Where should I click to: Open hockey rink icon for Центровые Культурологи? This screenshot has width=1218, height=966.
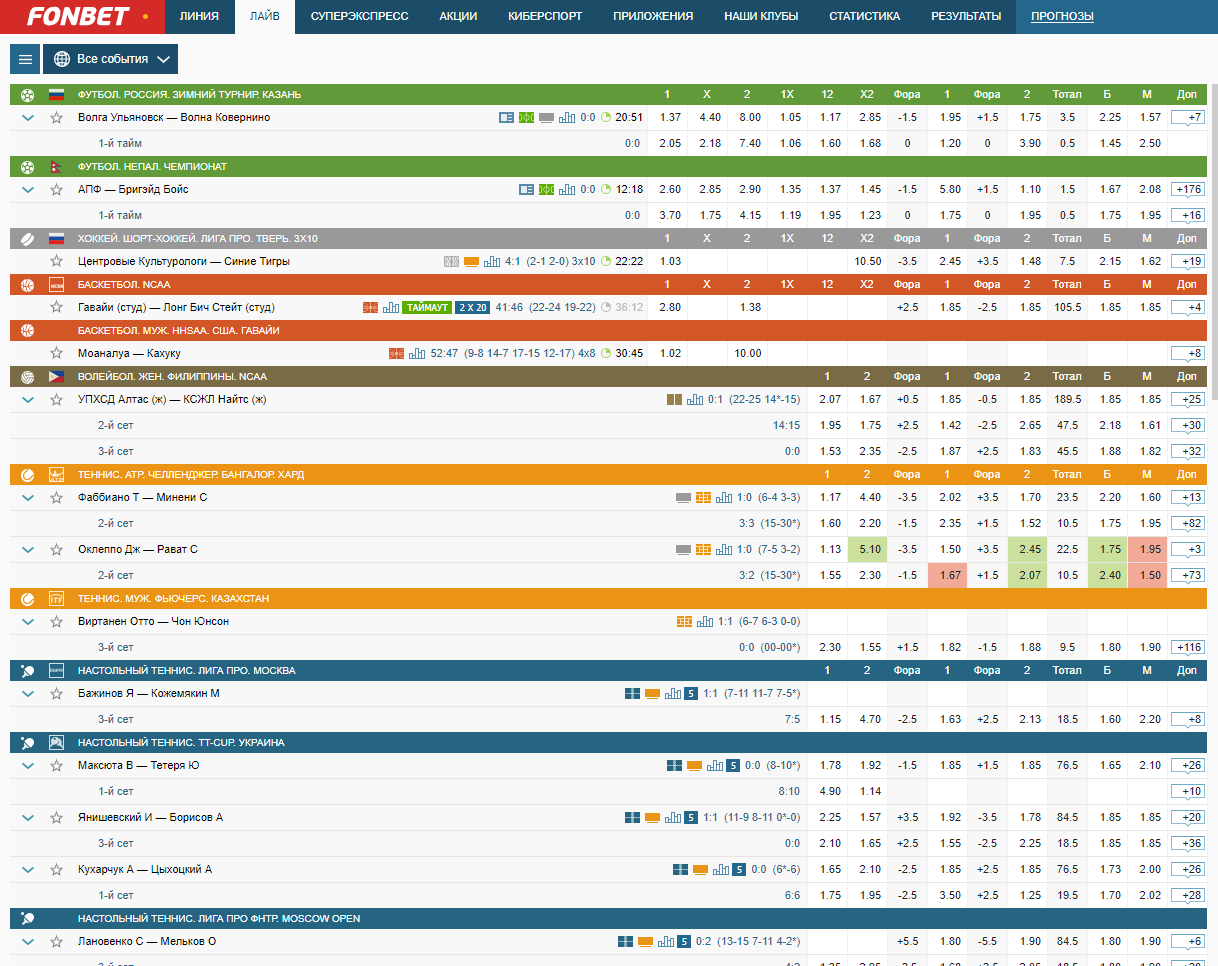pos(451,262)
